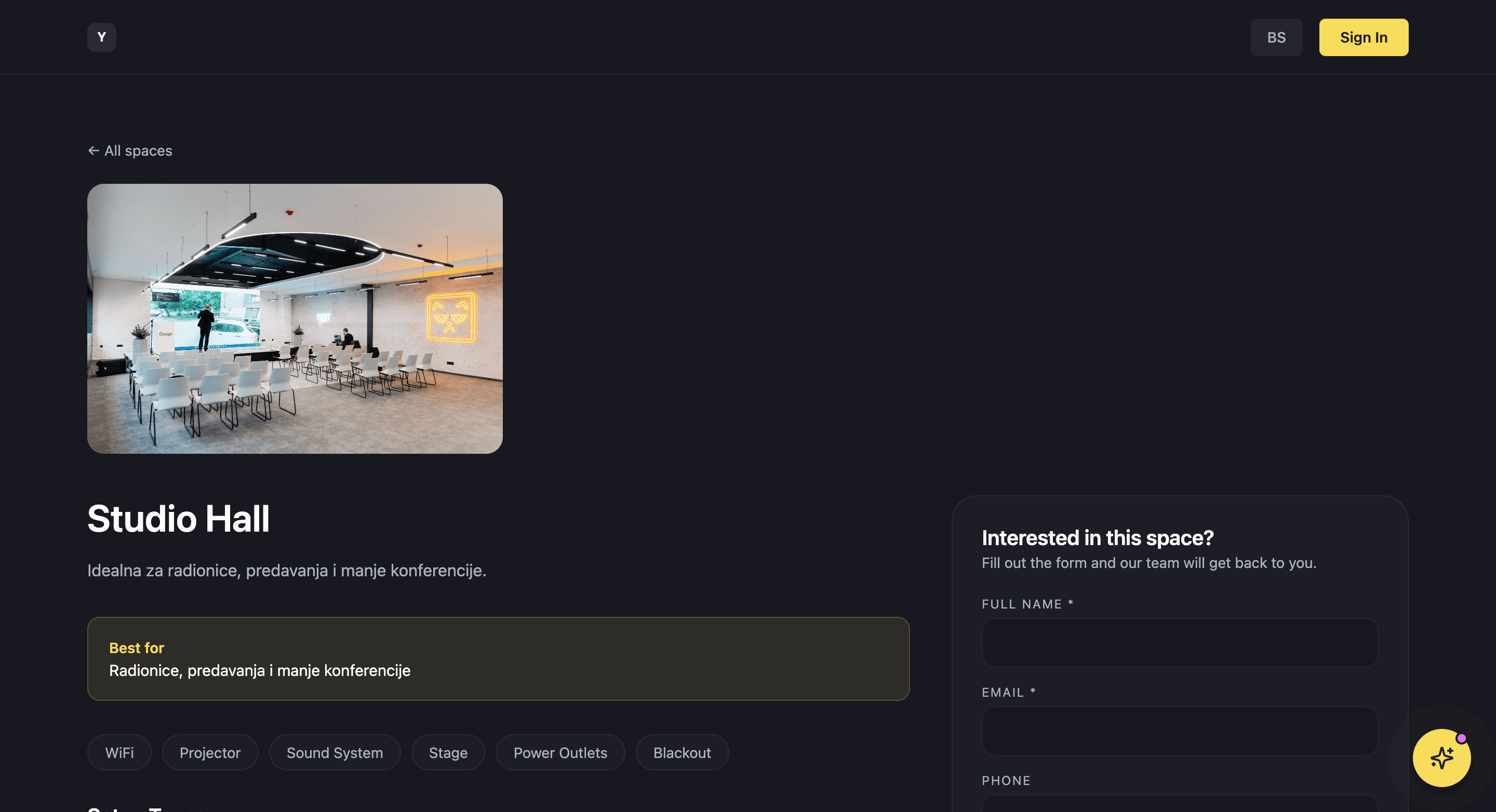Select the Power Outlets amenity tag
This screenshot has height=812, width=1496.
(x=560, y=752)
